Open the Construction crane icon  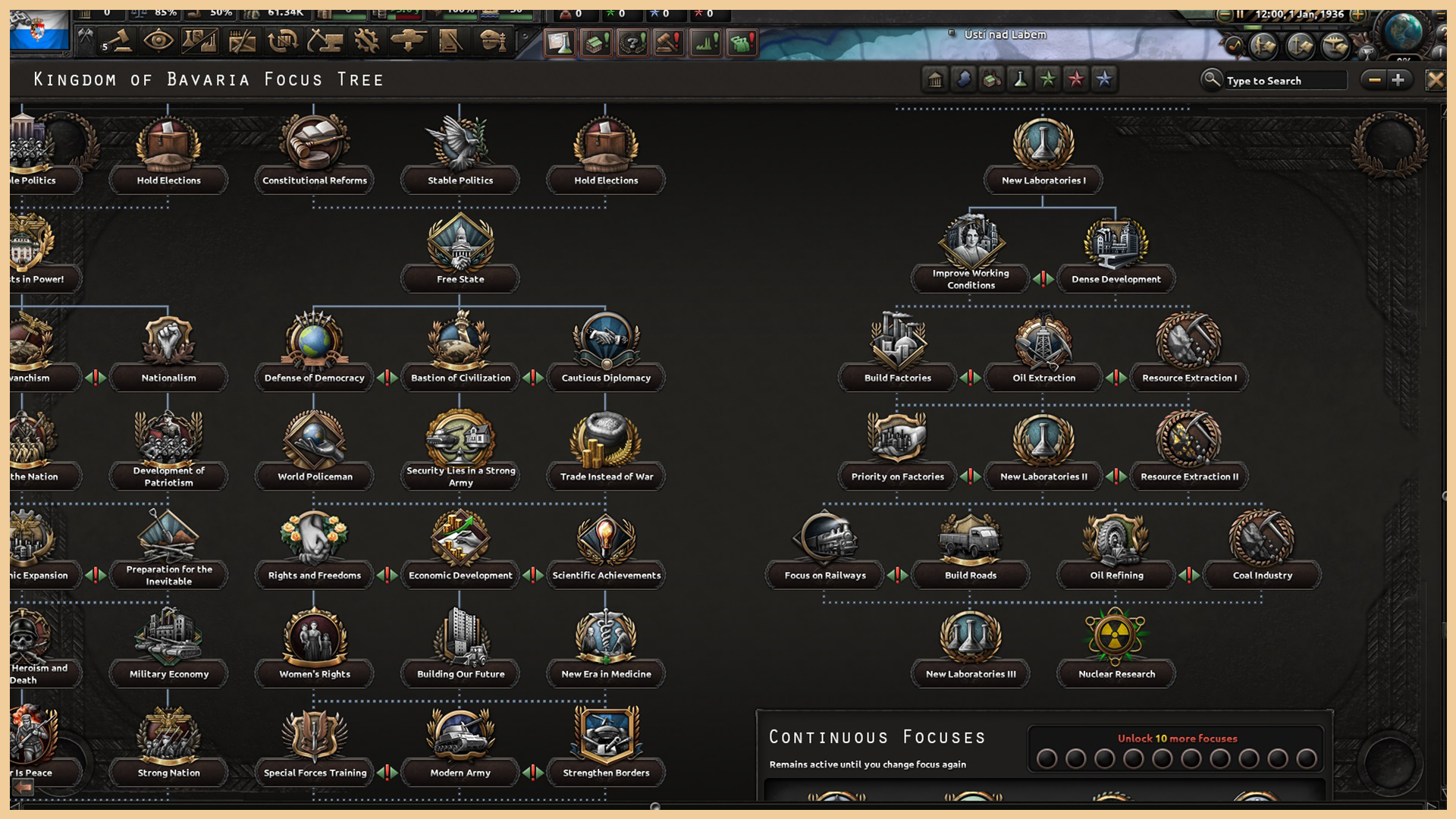[x=325, y=41]
